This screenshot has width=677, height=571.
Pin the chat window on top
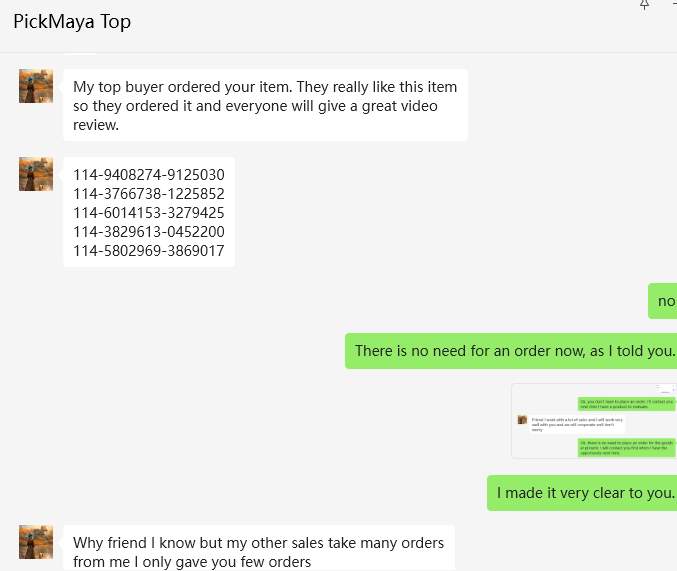point(644,5)
